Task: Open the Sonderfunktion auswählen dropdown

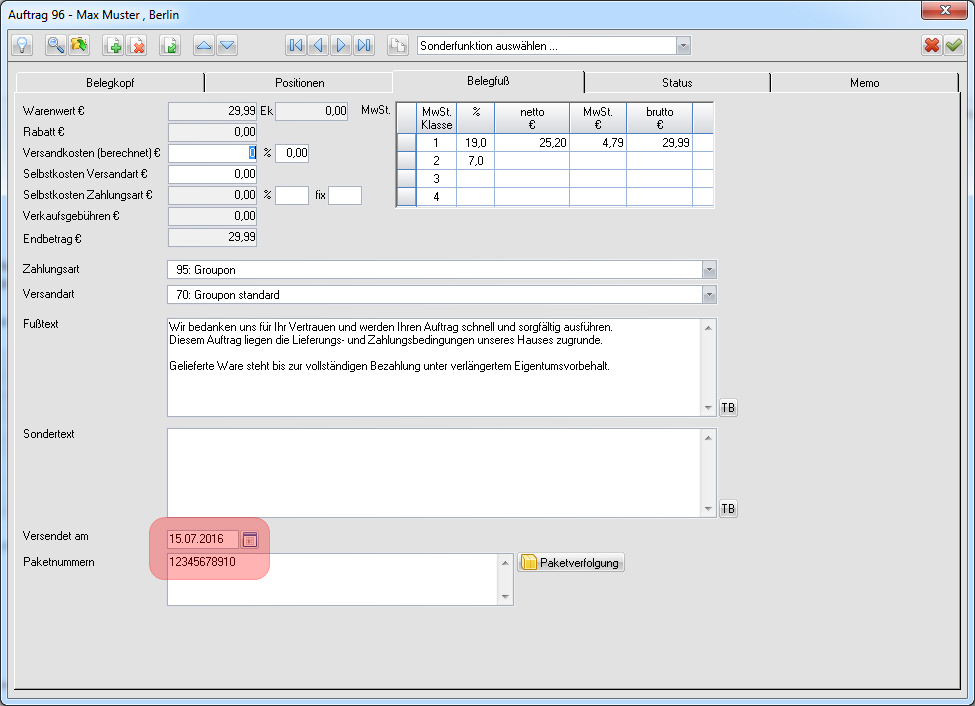Action: point(683,45)
